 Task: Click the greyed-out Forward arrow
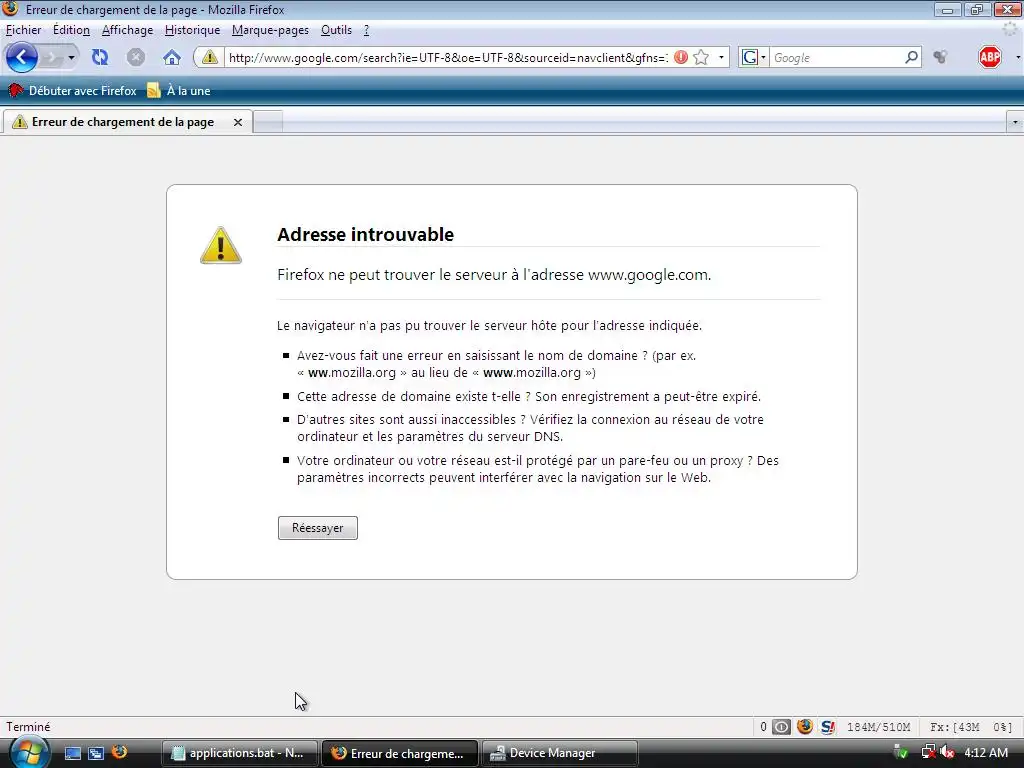point(52,58)
